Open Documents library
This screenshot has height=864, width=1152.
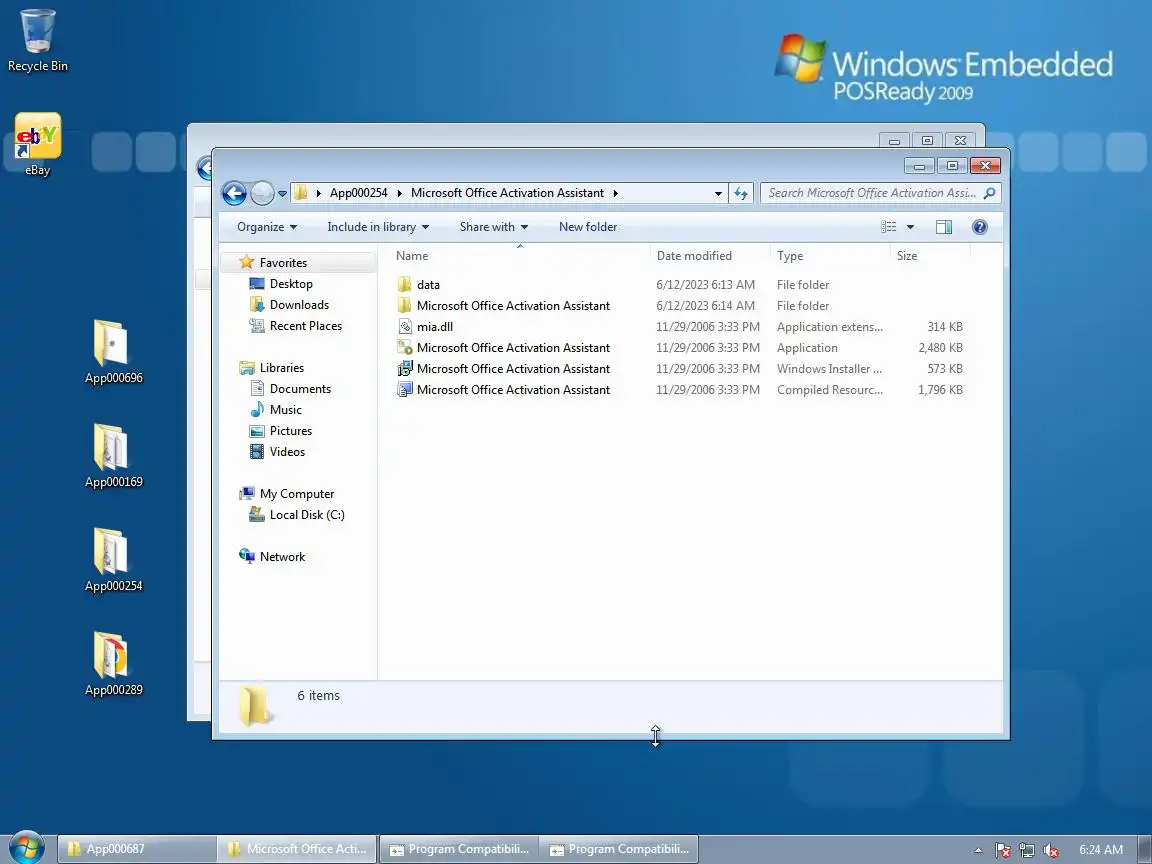pyautogui.click(x=300, y=389)
